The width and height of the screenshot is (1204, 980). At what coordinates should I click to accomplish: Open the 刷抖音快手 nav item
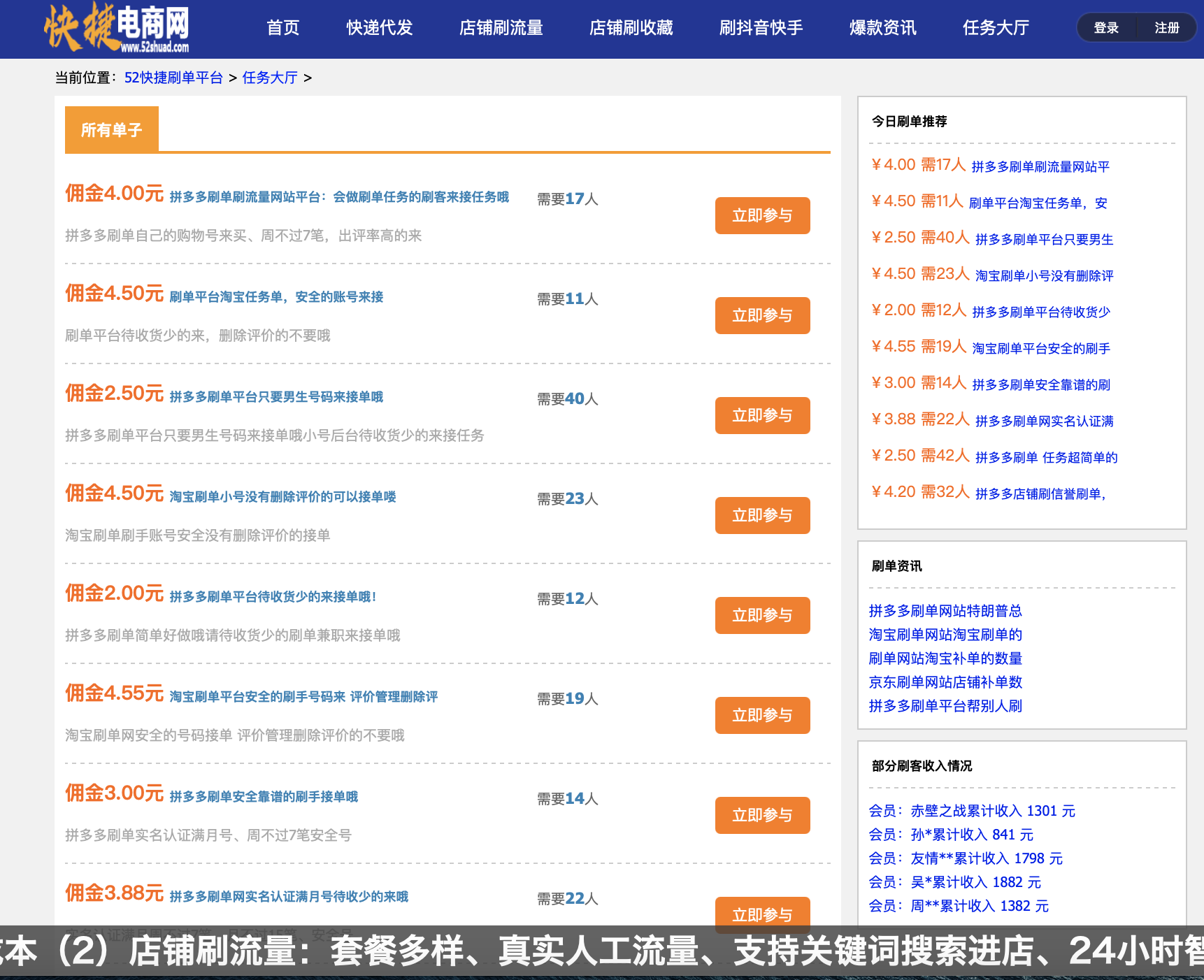pos(761,28)
